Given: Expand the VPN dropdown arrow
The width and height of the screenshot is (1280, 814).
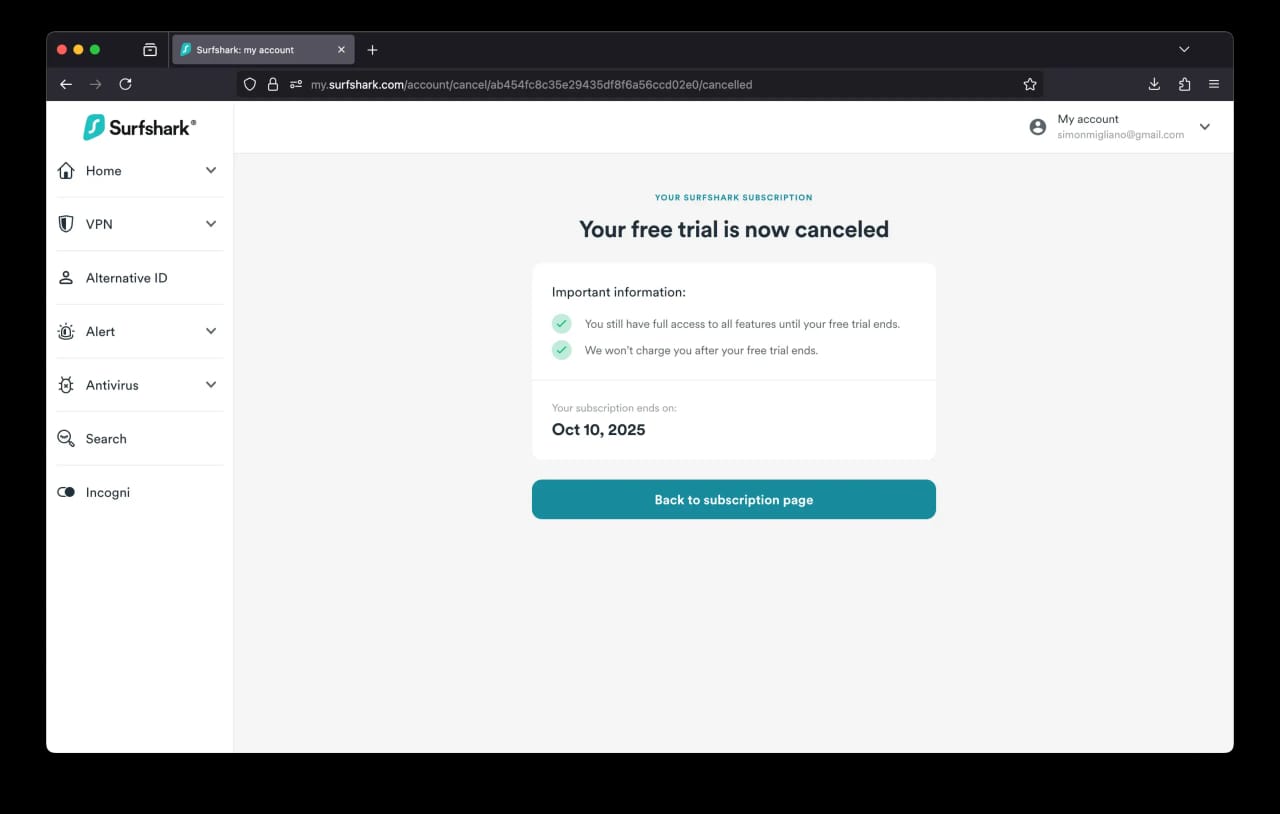Looking at the screenshot, I should click(x=211, y=224).
